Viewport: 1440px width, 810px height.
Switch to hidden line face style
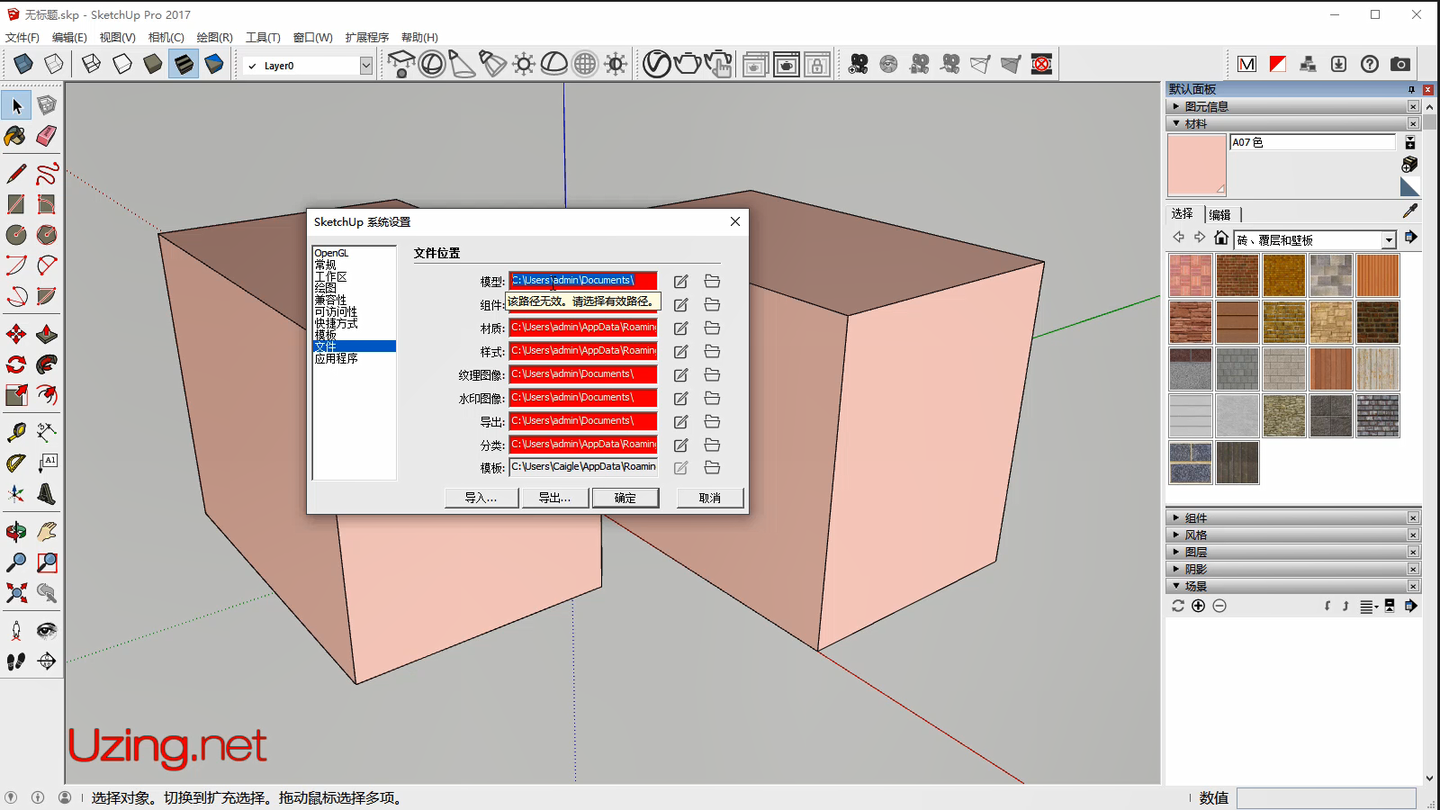pos(122,64)
